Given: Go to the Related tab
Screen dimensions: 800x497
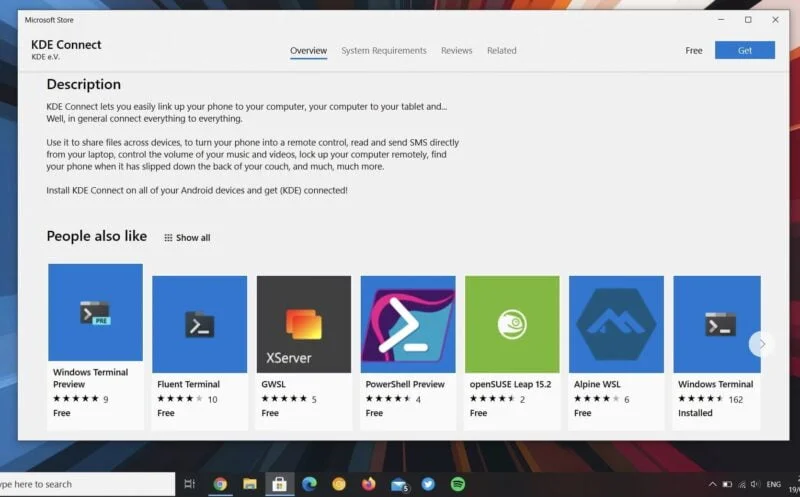Looking at the screenshot, I should click(x=502, y=51).
